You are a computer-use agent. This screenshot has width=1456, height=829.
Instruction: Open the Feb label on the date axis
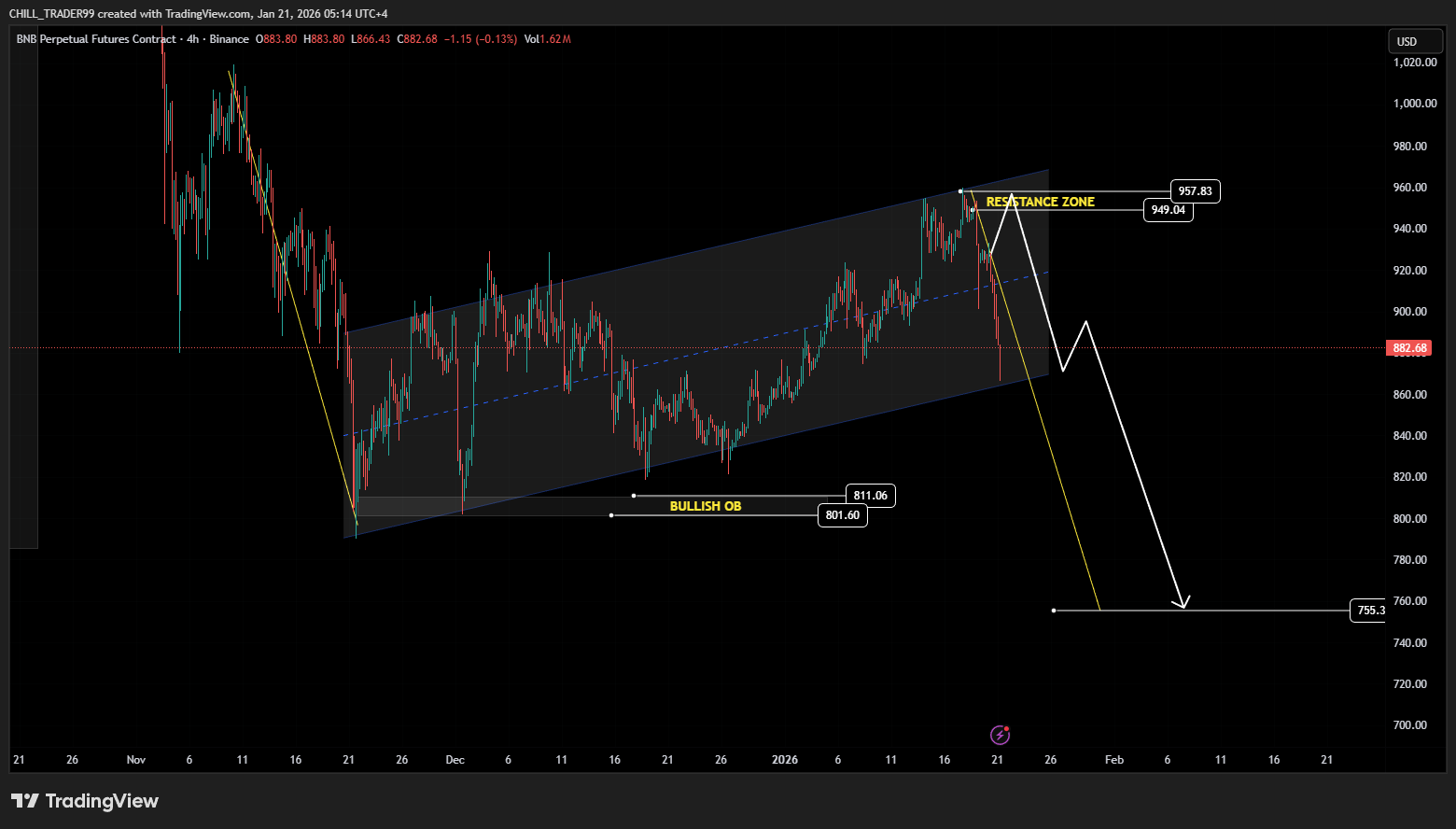click(1113, 760)
